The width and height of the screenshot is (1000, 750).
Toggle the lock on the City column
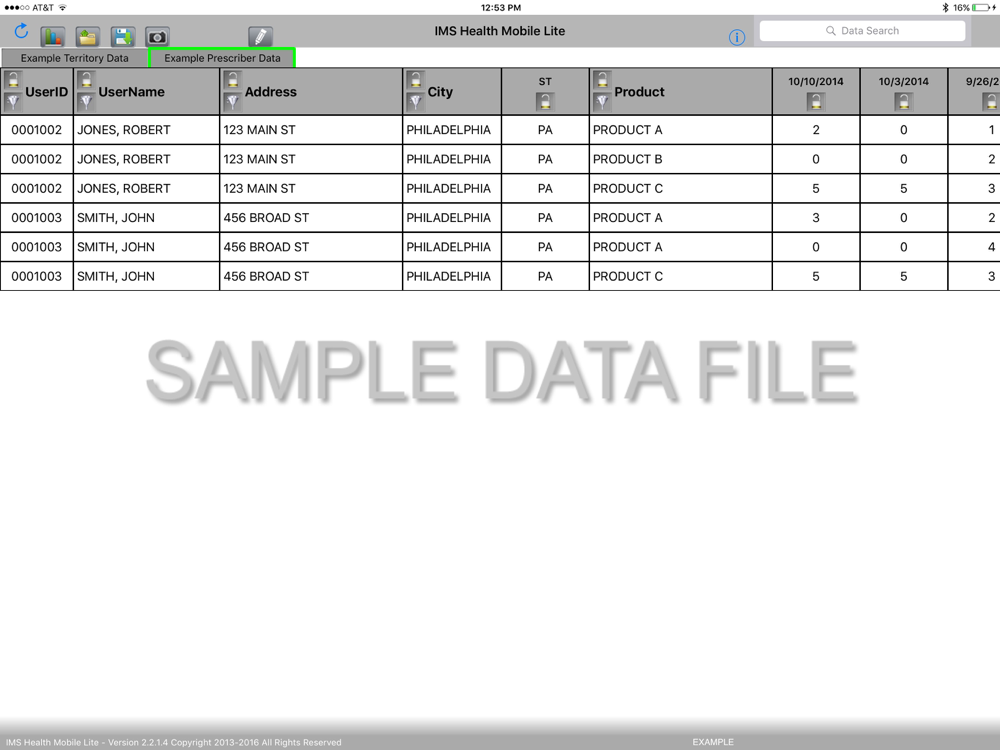point(415,80)
